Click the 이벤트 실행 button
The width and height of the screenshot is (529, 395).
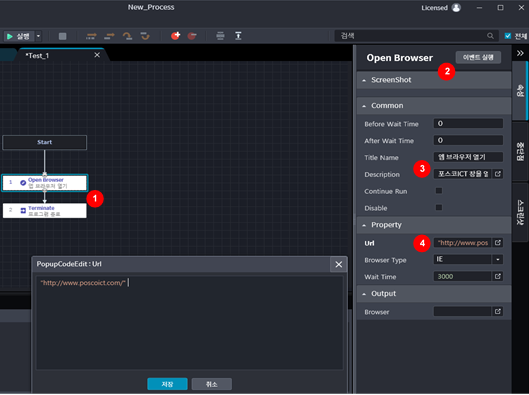tap(478, 57)
